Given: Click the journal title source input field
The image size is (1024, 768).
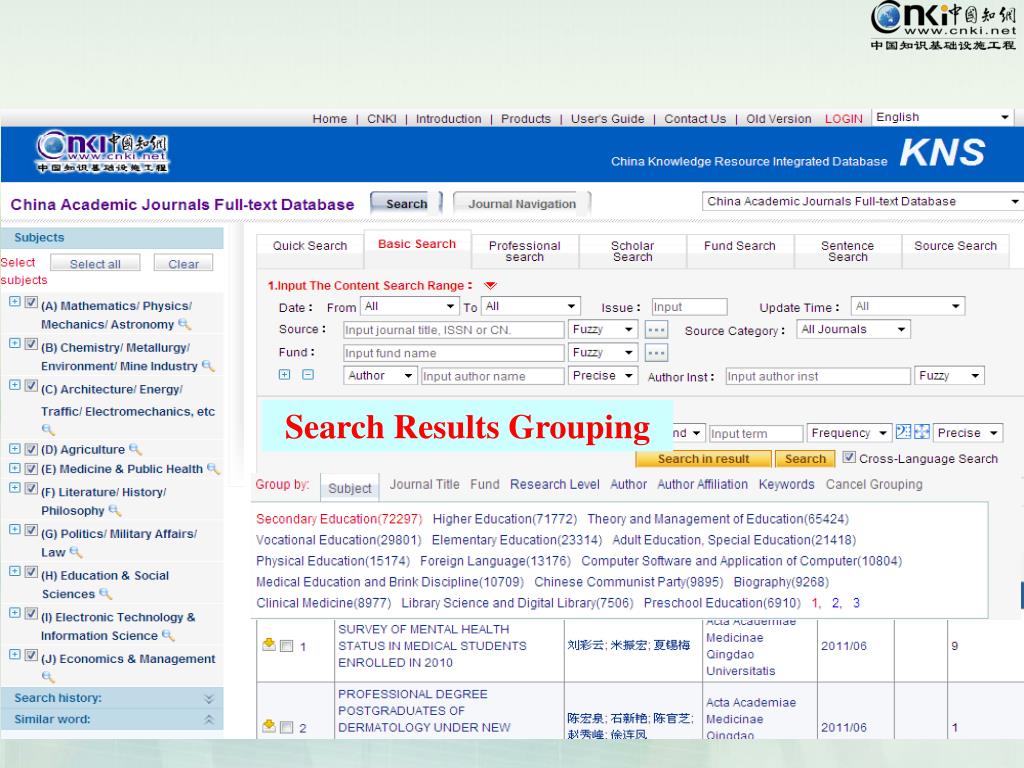Looking at the screenshot, I should 453,330.
